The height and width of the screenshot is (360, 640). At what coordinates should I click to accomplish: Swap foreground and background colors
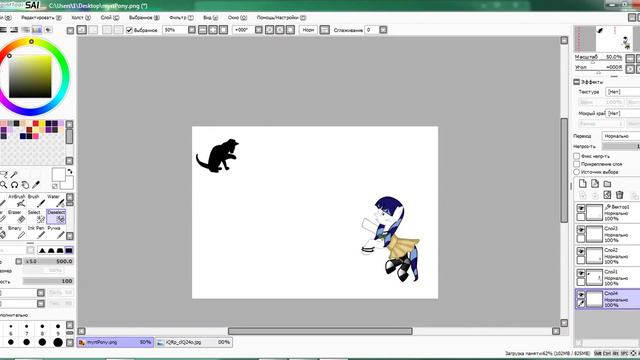(x=70, y=171)
